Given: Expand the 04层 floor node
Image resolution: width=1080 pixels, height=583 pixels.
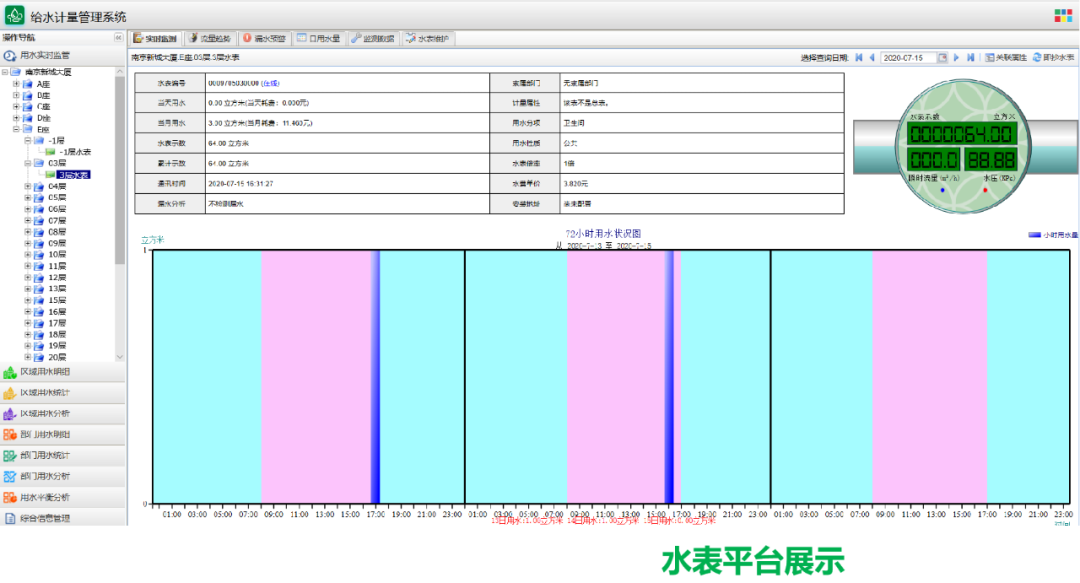Looking at the screenshot, I should [28, 186].
